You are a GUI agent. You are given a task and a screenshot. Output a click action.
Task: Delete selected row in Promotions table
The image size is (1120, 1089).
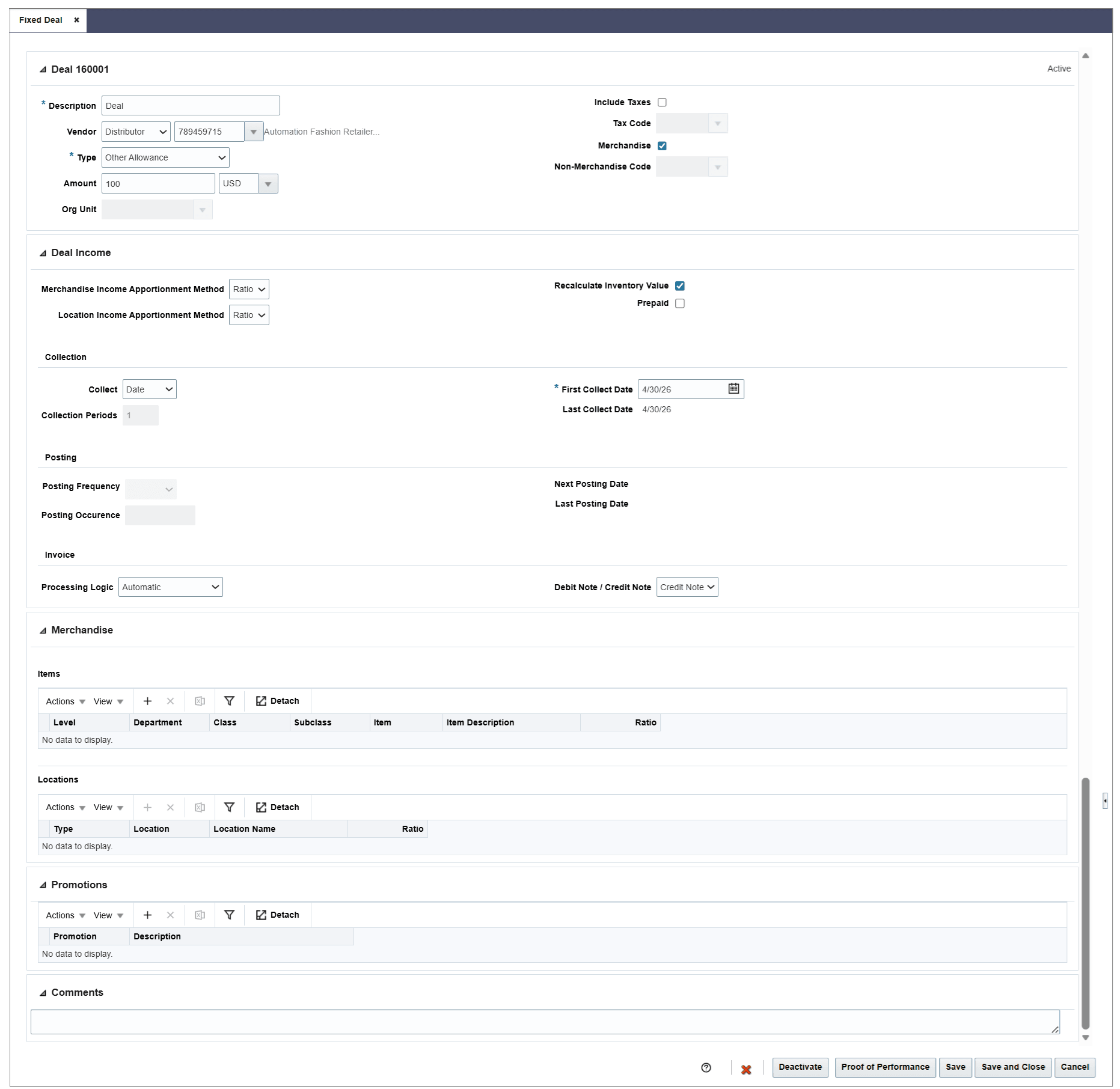170,915
